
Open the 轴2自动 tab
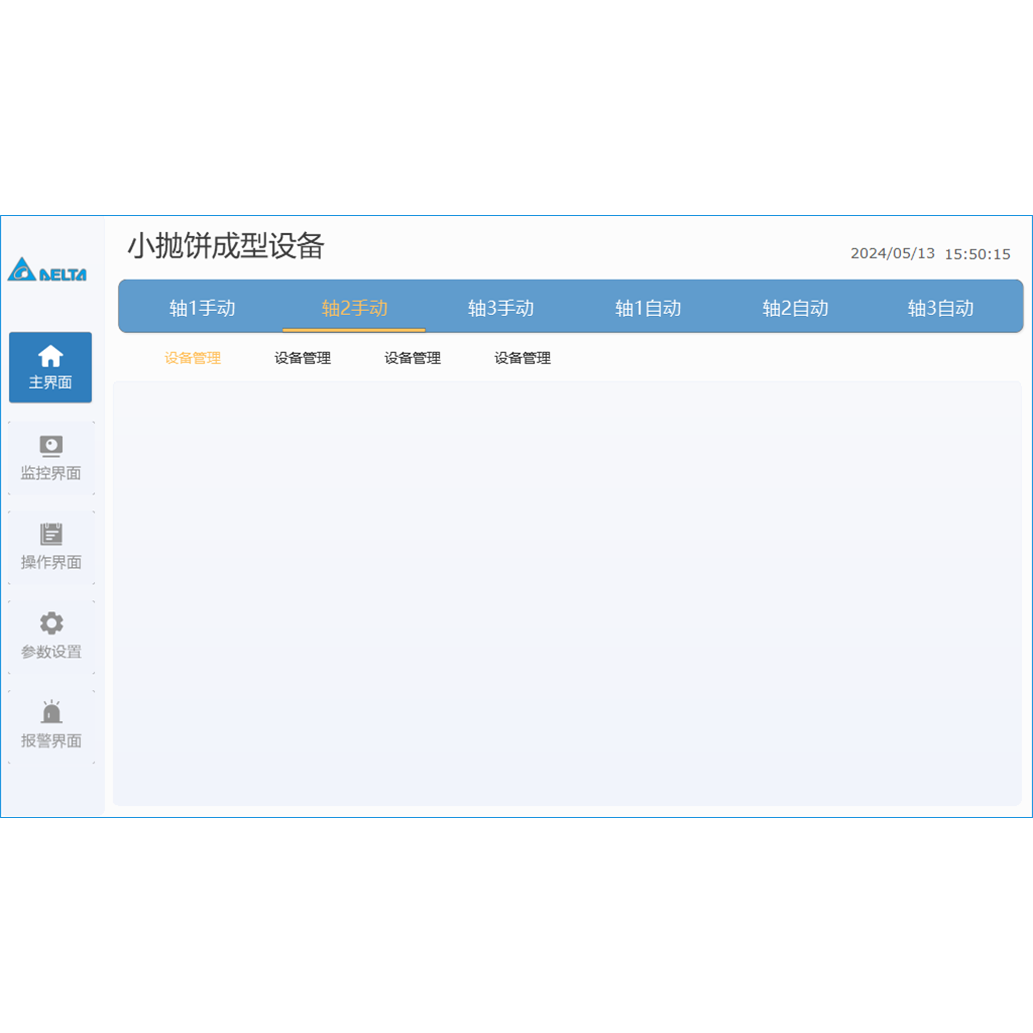coord(795,308)
